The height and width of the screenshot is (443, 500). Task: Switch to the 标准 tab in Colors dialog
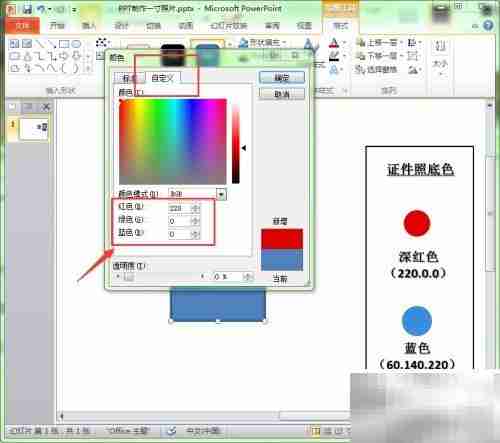pyautogui.click(x=129, y=78)
